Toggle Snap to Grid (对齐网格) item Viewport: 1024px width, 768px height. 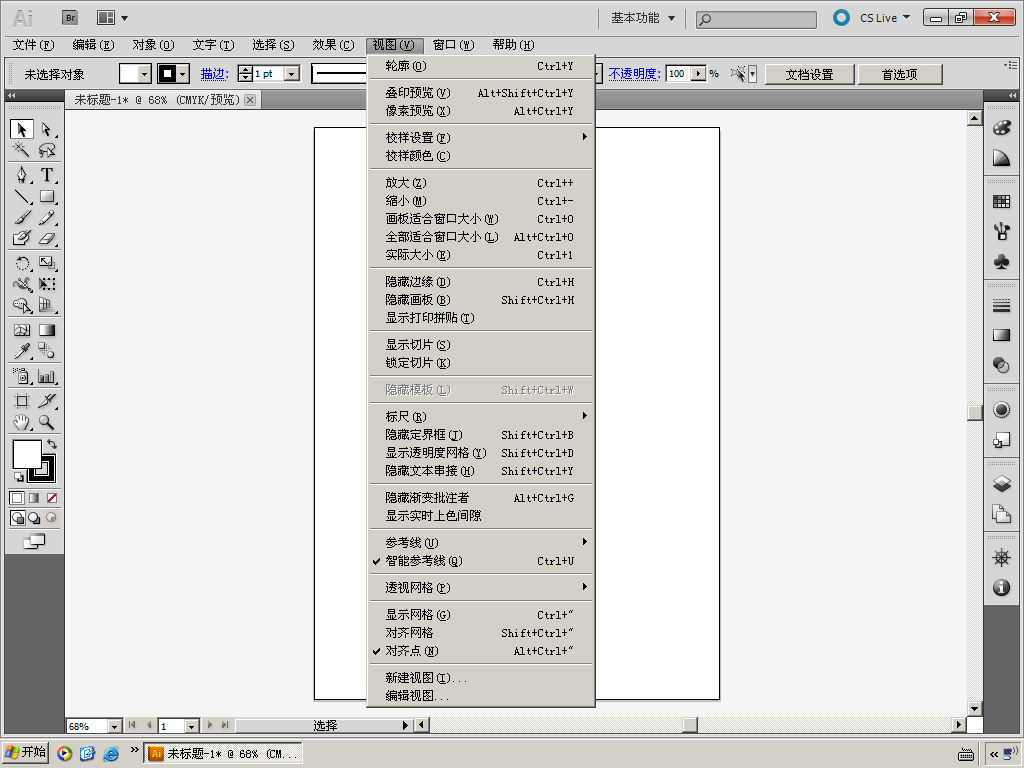pos(481,633)
